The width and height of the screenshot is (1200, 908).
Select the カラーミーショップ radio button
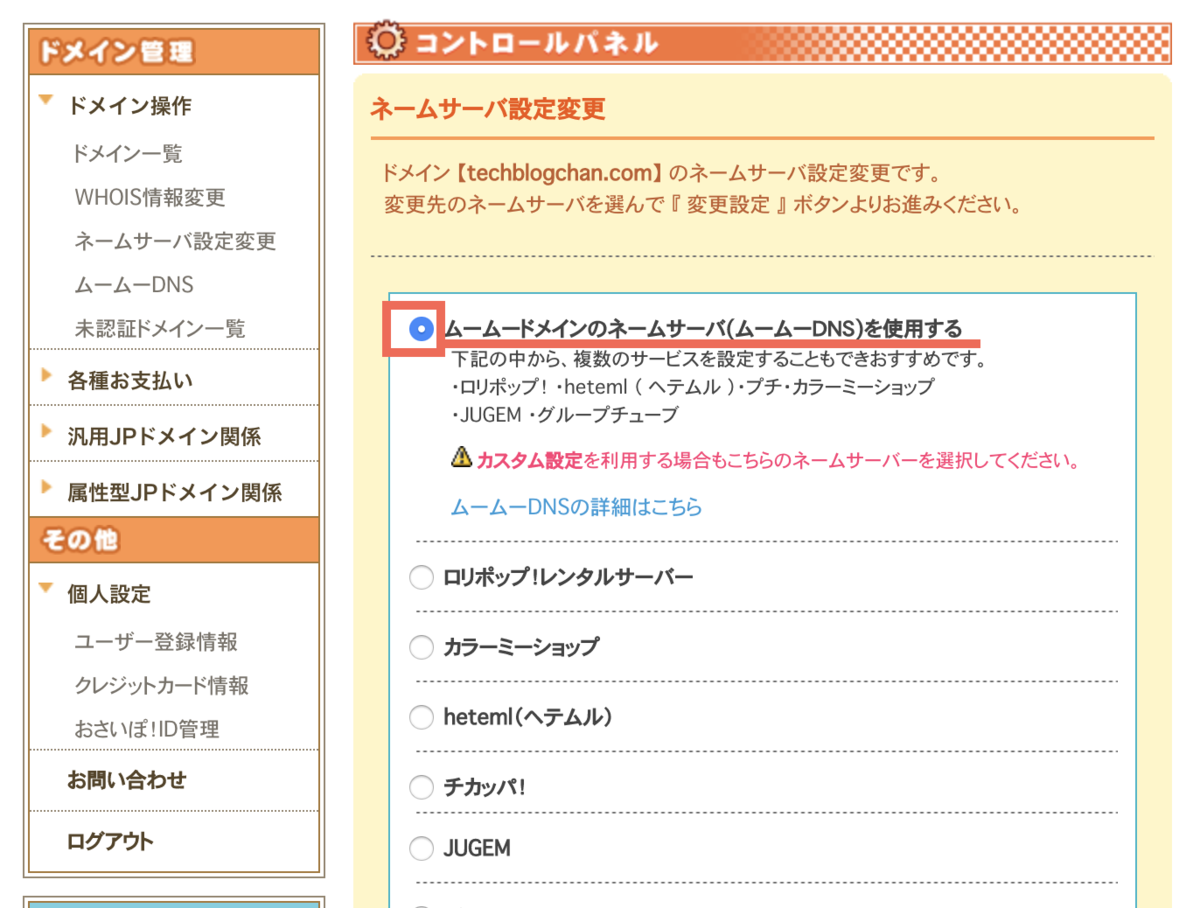[421, 647]
